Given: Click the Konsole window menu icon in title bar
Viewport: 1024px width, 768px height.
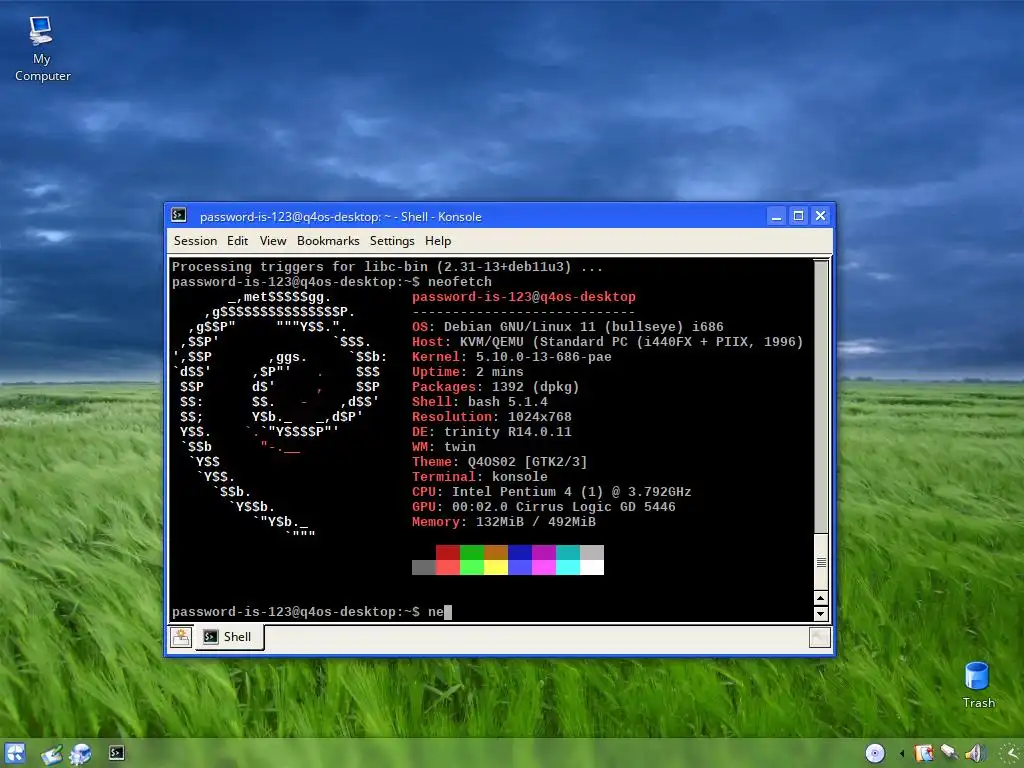Looking at the screenshot, I should tap(178, 216).
